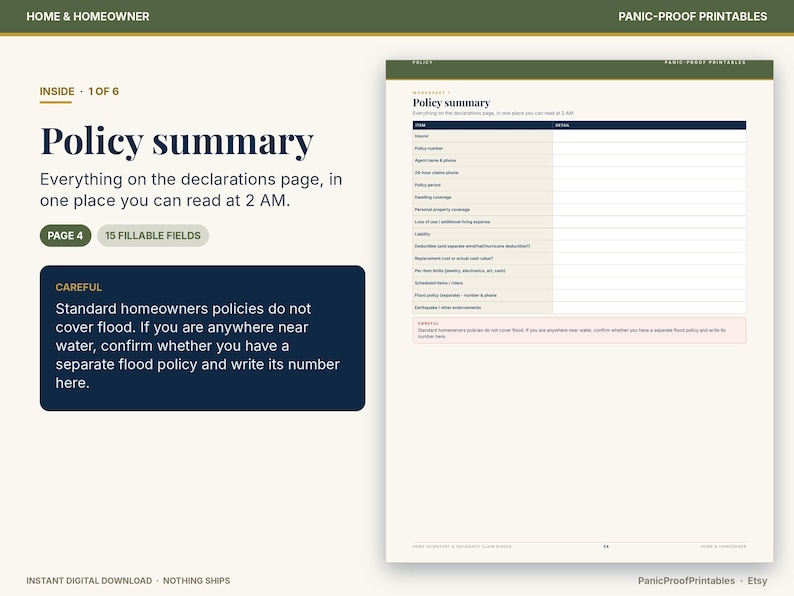Click the 15 FILLABLE FIELDS badge

(x=153, y=235)
